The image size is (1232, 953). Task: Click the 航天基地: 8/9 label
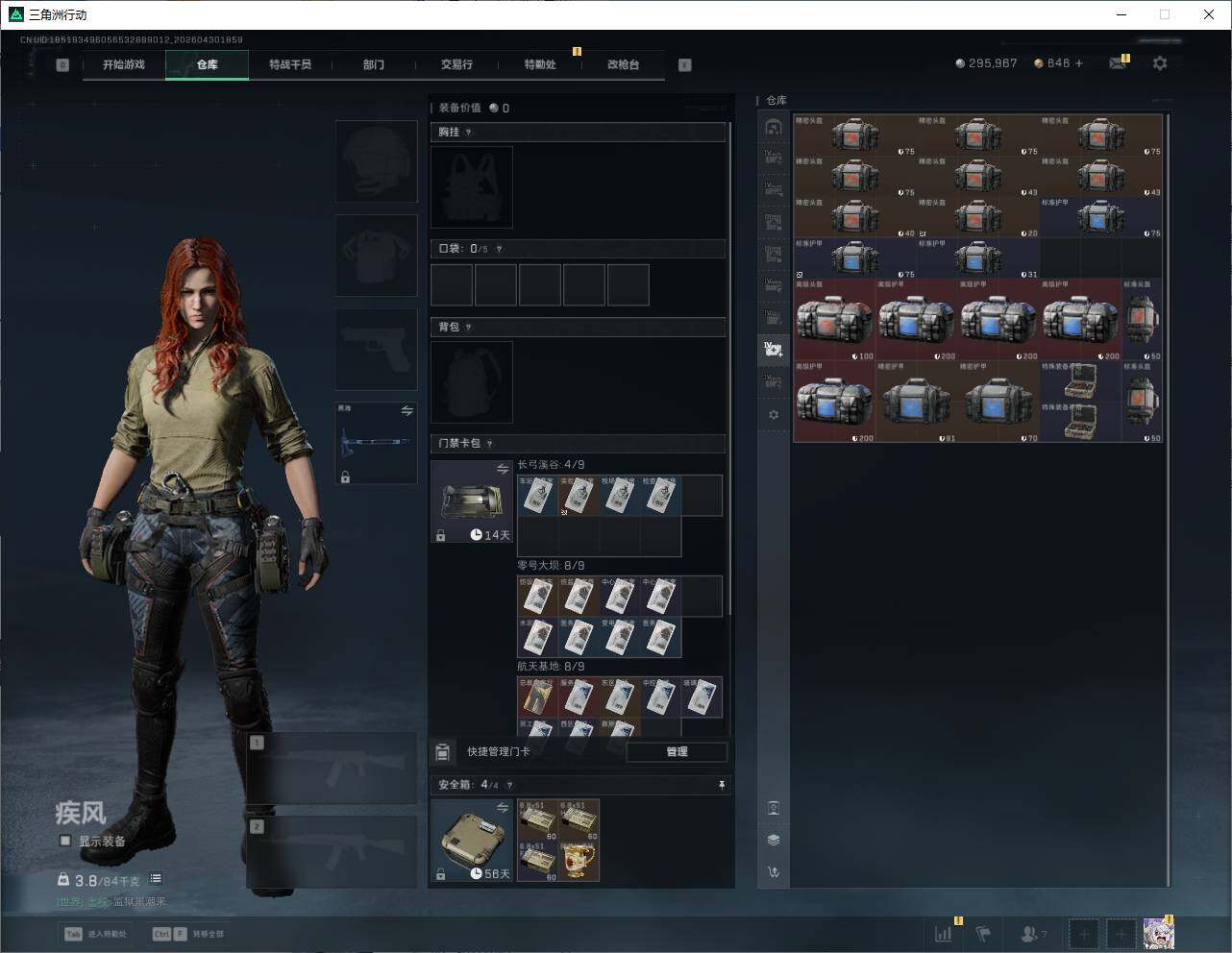[551, 667]
